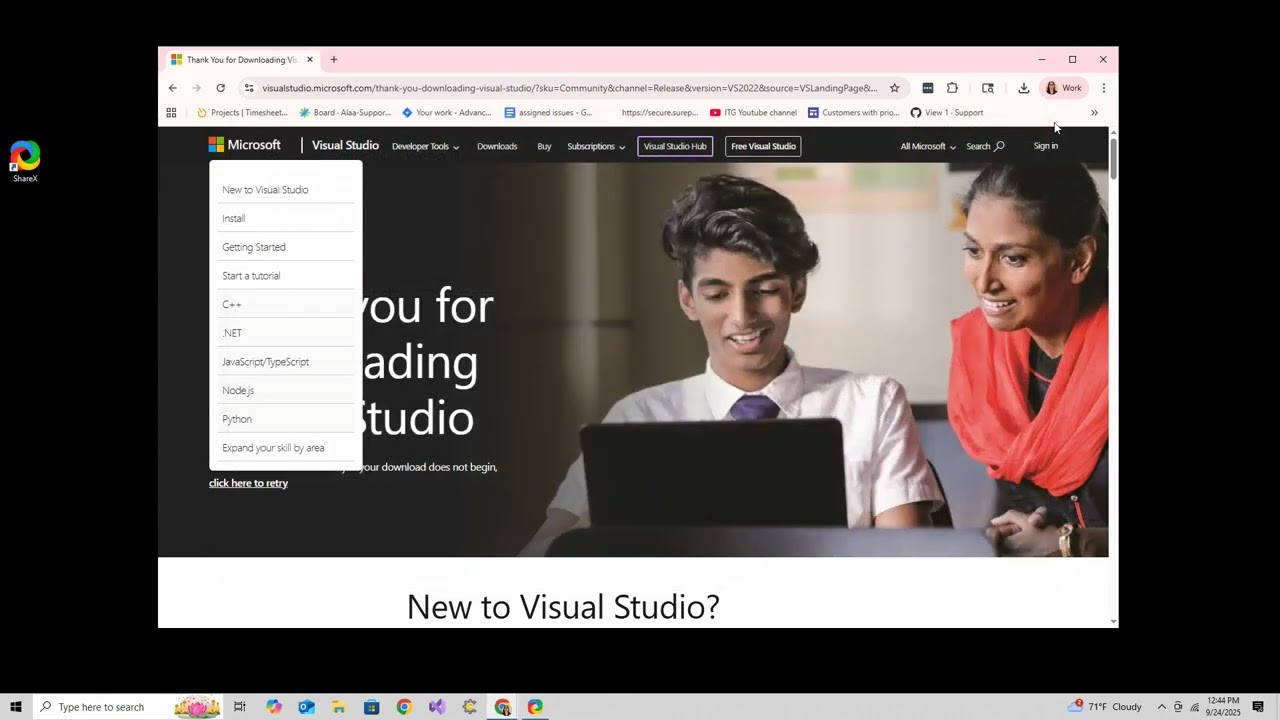Select Python in the dropdown list

click(286, 419)
